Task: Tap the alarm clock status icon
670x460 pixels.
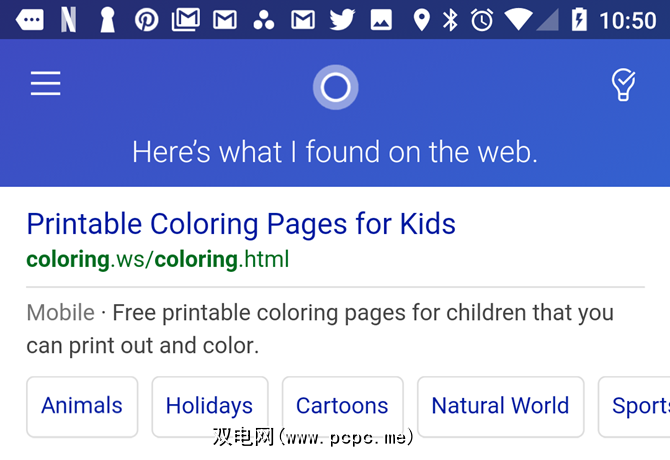Action: 482,19
